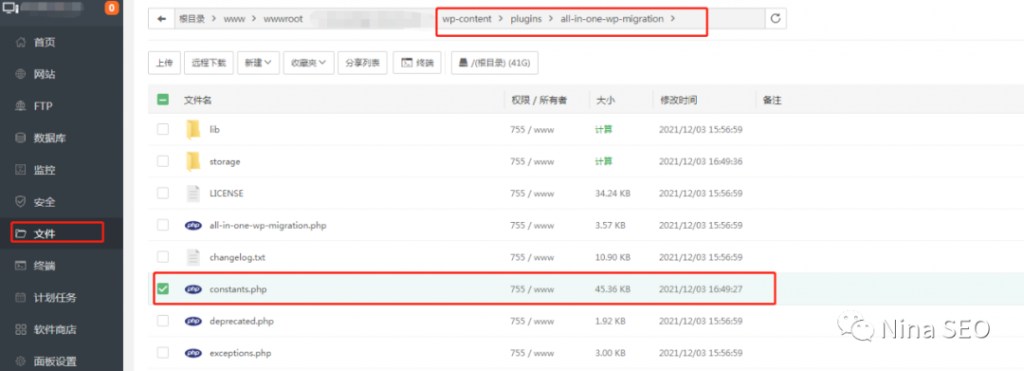Click the changelog.txt document icon
Image resolution: width=1024 pixels, height=371 pixels.
[193, 257]
